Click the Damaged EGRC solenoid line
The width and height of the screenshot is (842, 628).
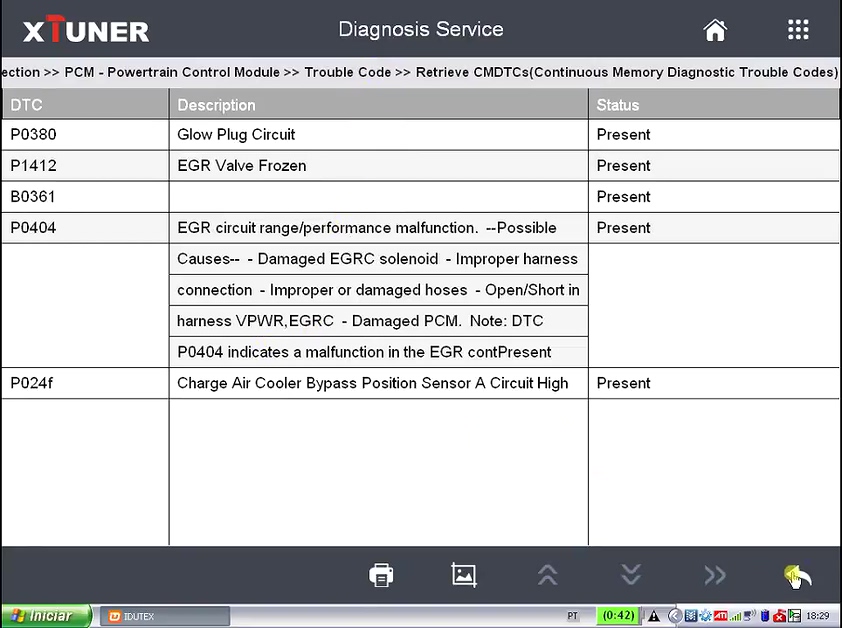click(x=379, y=259)
